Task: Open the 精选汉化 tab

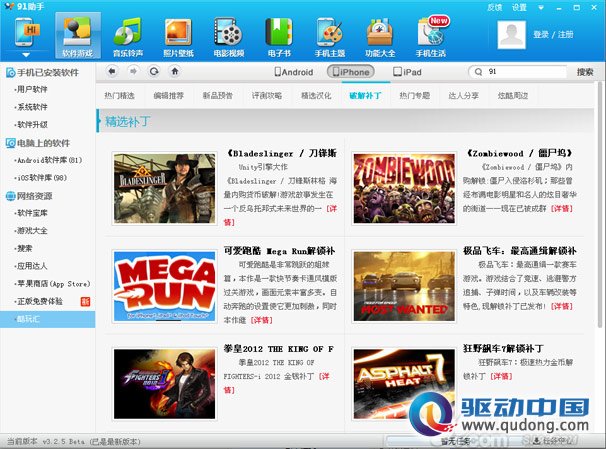Action: [316, 95]
